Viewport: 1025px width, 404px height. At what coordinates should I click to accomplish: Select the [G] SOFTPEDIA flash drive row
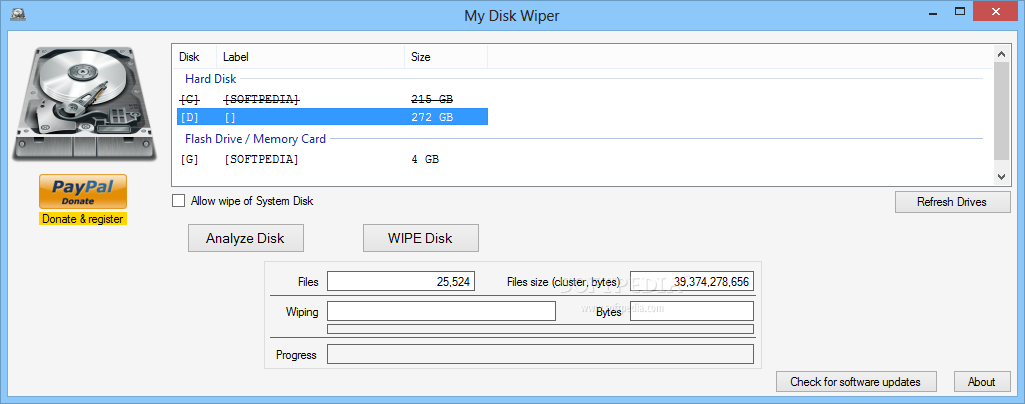pyautogui.click(x=332, y=159)
